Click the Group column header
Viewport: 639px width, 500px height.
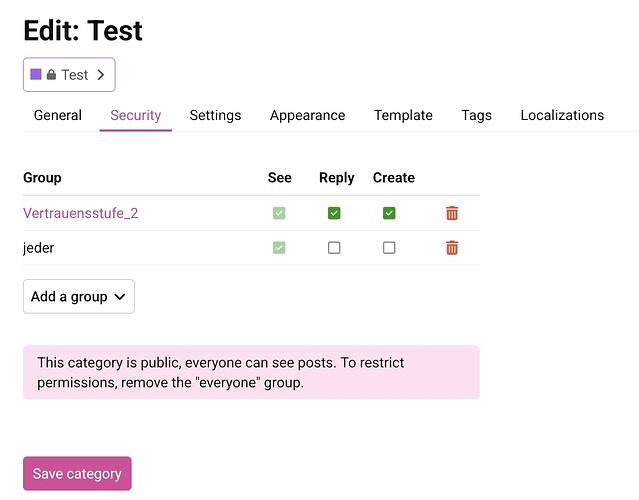click(42, 178)
